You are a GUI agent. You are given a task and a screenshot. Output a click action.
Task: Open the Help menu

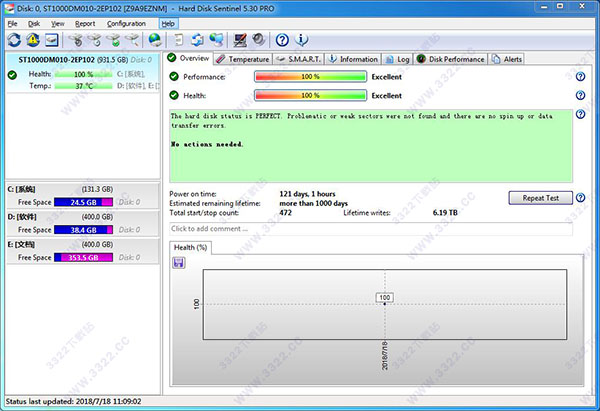(x=168, y=24)
